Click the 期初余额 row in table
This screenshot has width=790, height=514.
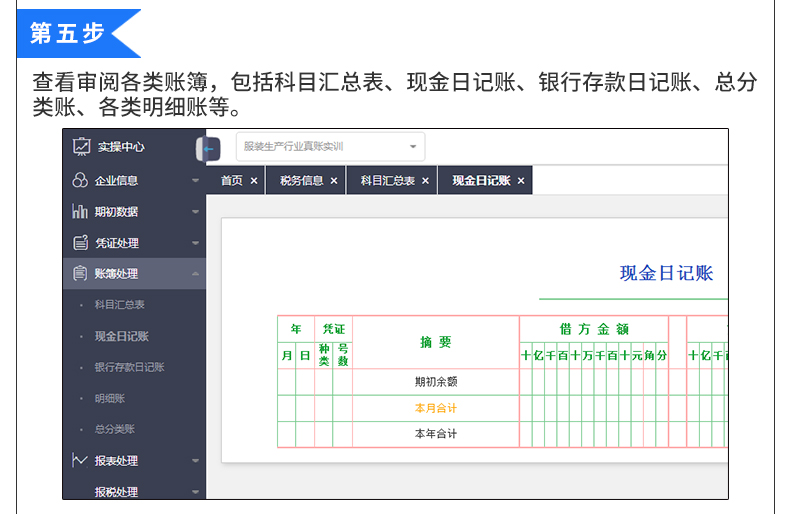point(436,382)
